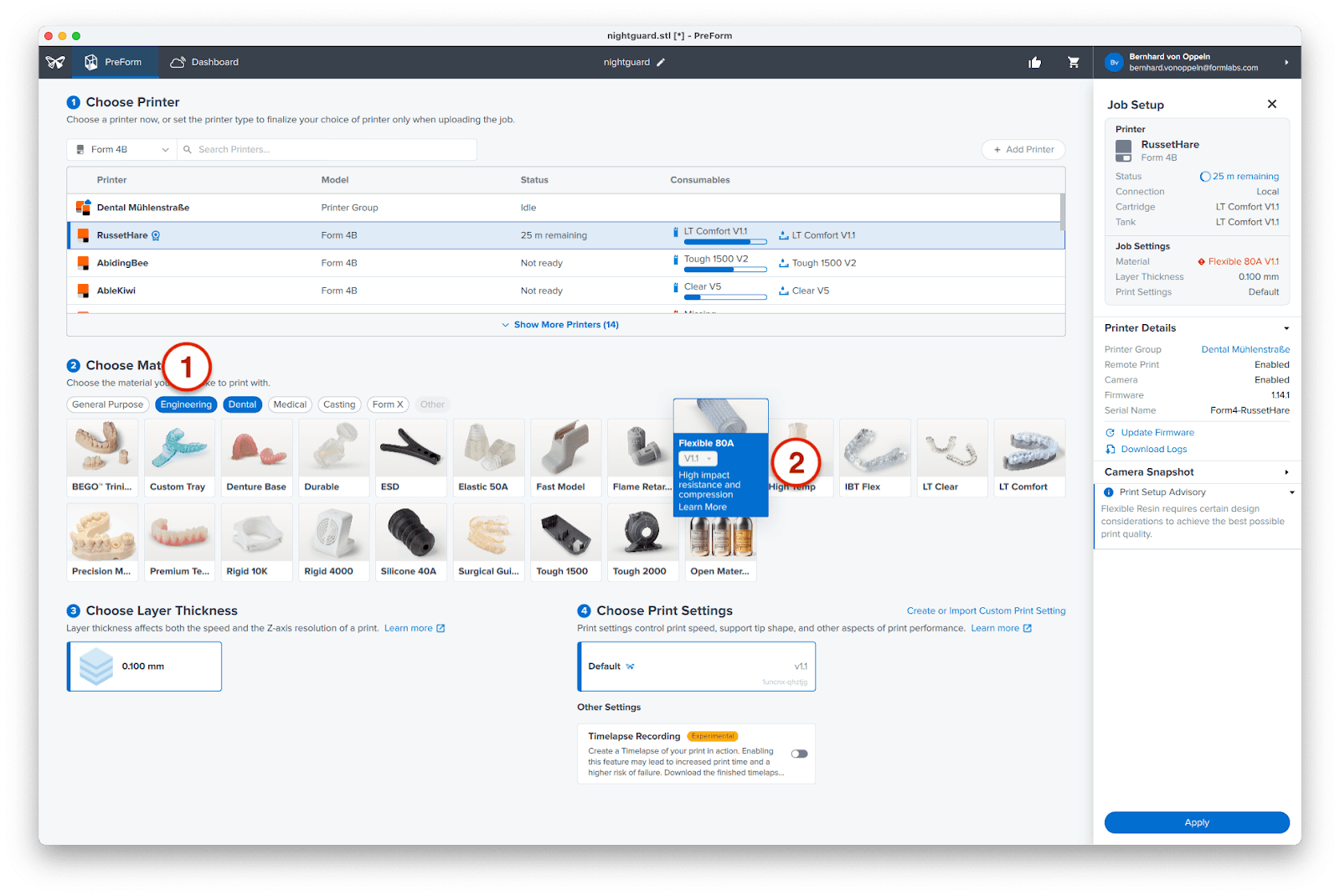
Task: Click the Formlabs butterfly logo icon
Action: click(x=55, y=62)
